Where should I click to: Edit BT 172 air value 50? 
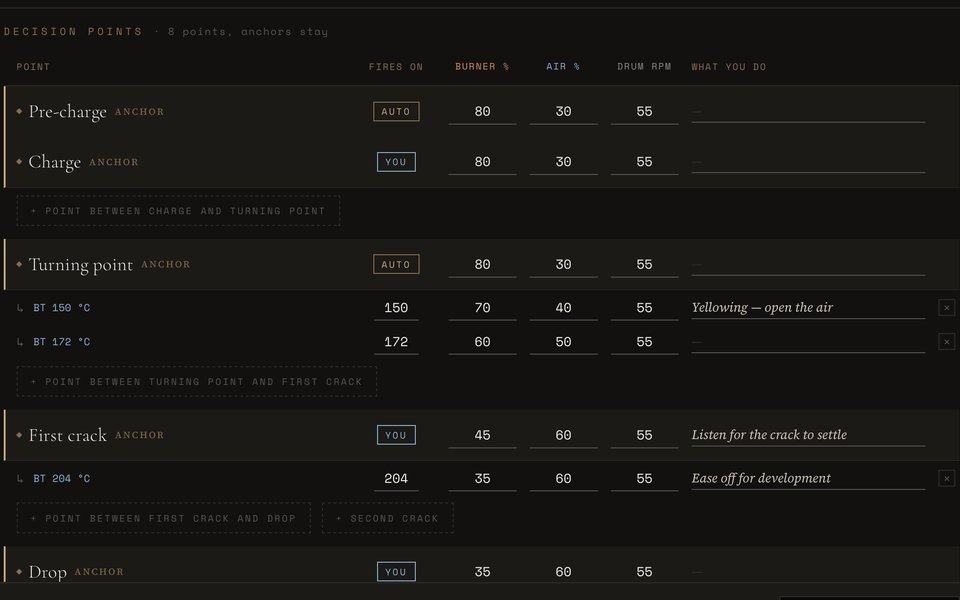(563, 342)
